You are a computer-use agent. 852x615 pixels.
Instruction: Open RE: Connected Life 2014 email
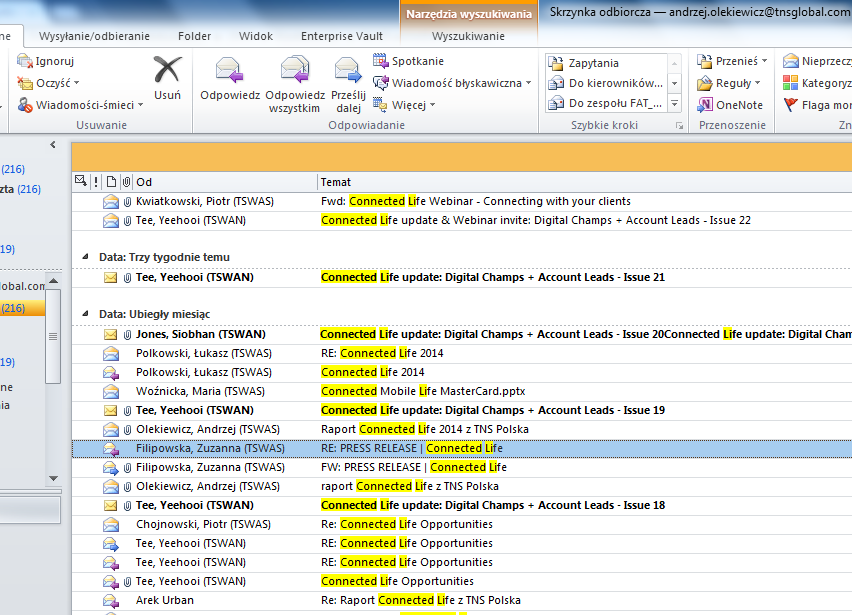pos(462,354)
